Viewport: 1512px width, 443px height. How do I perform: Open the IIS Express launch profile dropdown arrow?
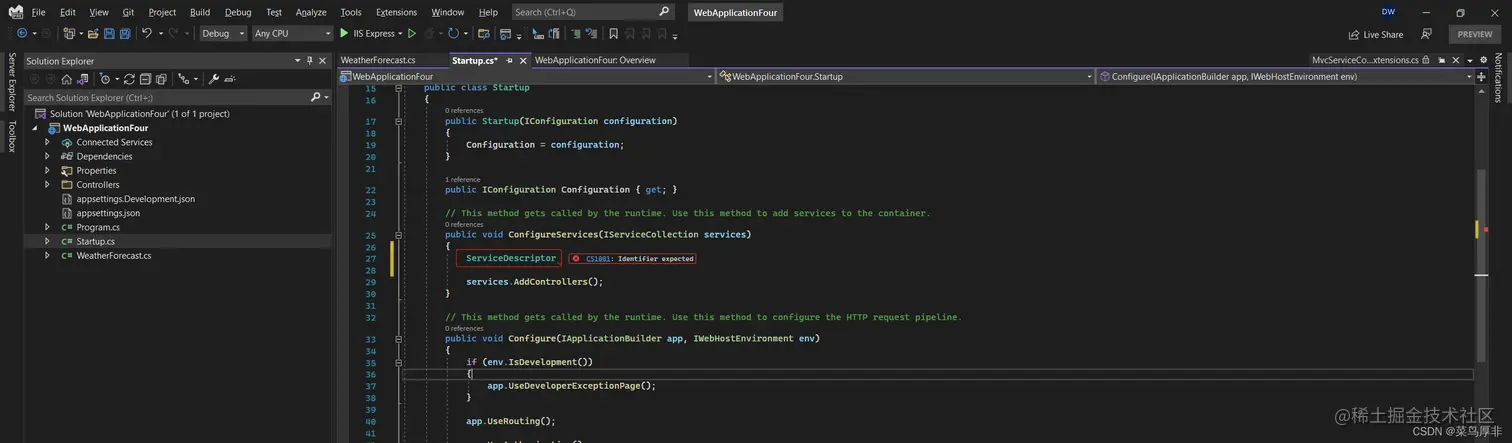pos(400,34)
